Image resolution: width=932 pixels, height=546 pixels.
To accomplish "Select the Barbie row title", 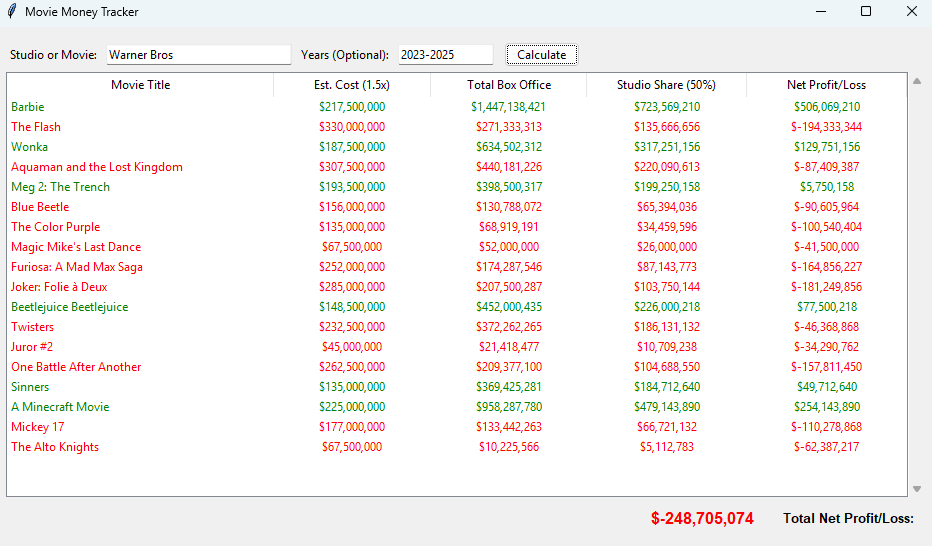I will pos(27,107).
